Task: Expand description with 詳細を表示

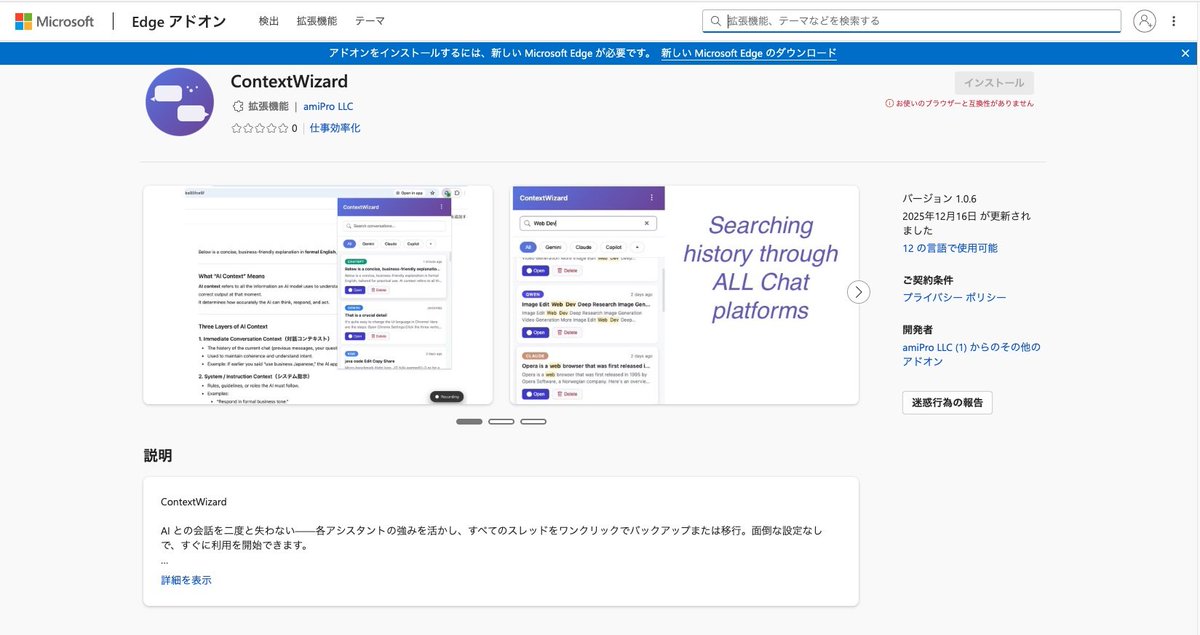Action: [x=186, y=580]
